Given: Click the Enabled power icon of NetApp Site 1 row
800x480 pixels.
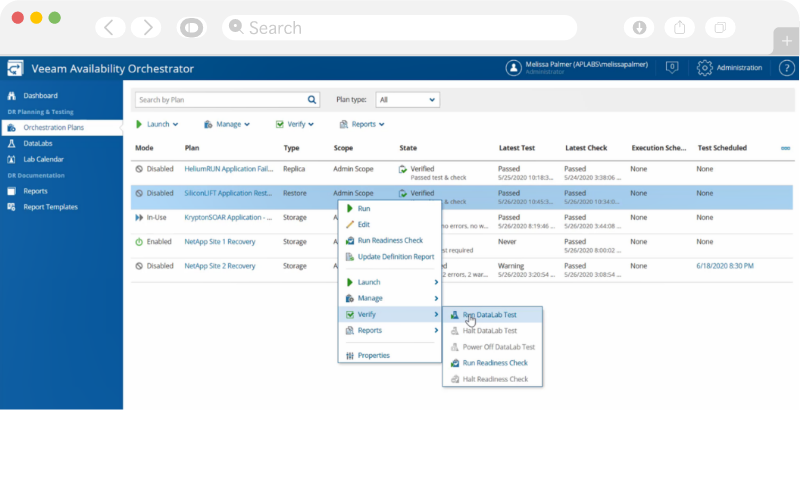Looking at the screenshot, I should [139, 242].
